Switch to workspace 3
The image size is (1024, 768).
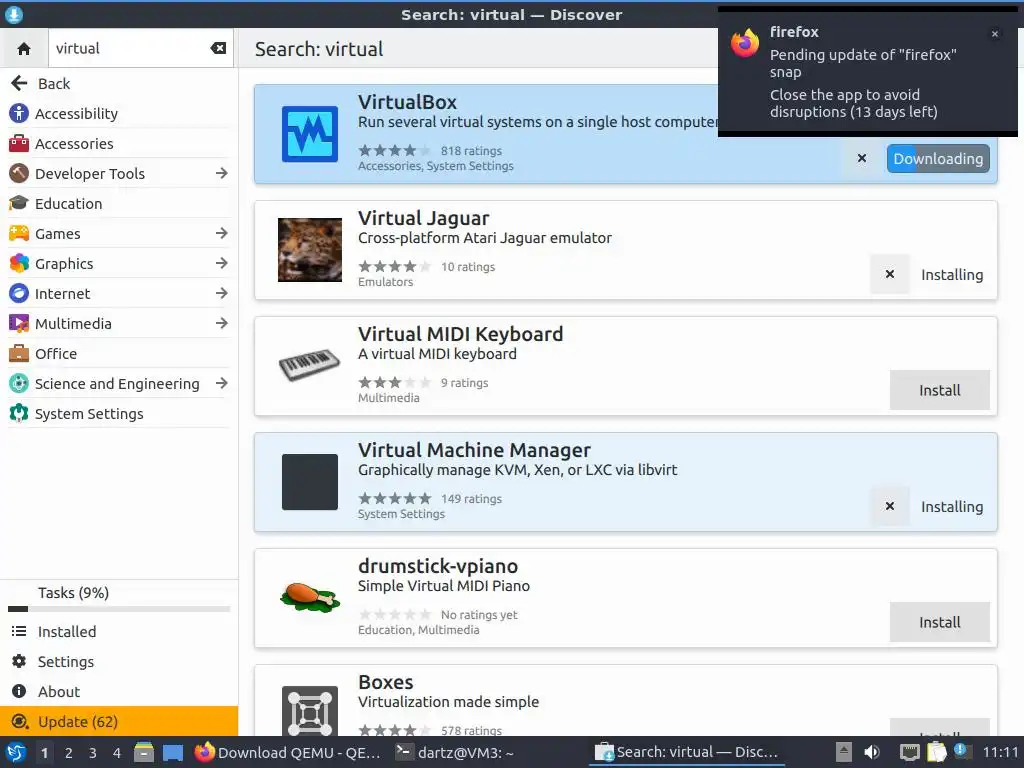coord(93,753)
